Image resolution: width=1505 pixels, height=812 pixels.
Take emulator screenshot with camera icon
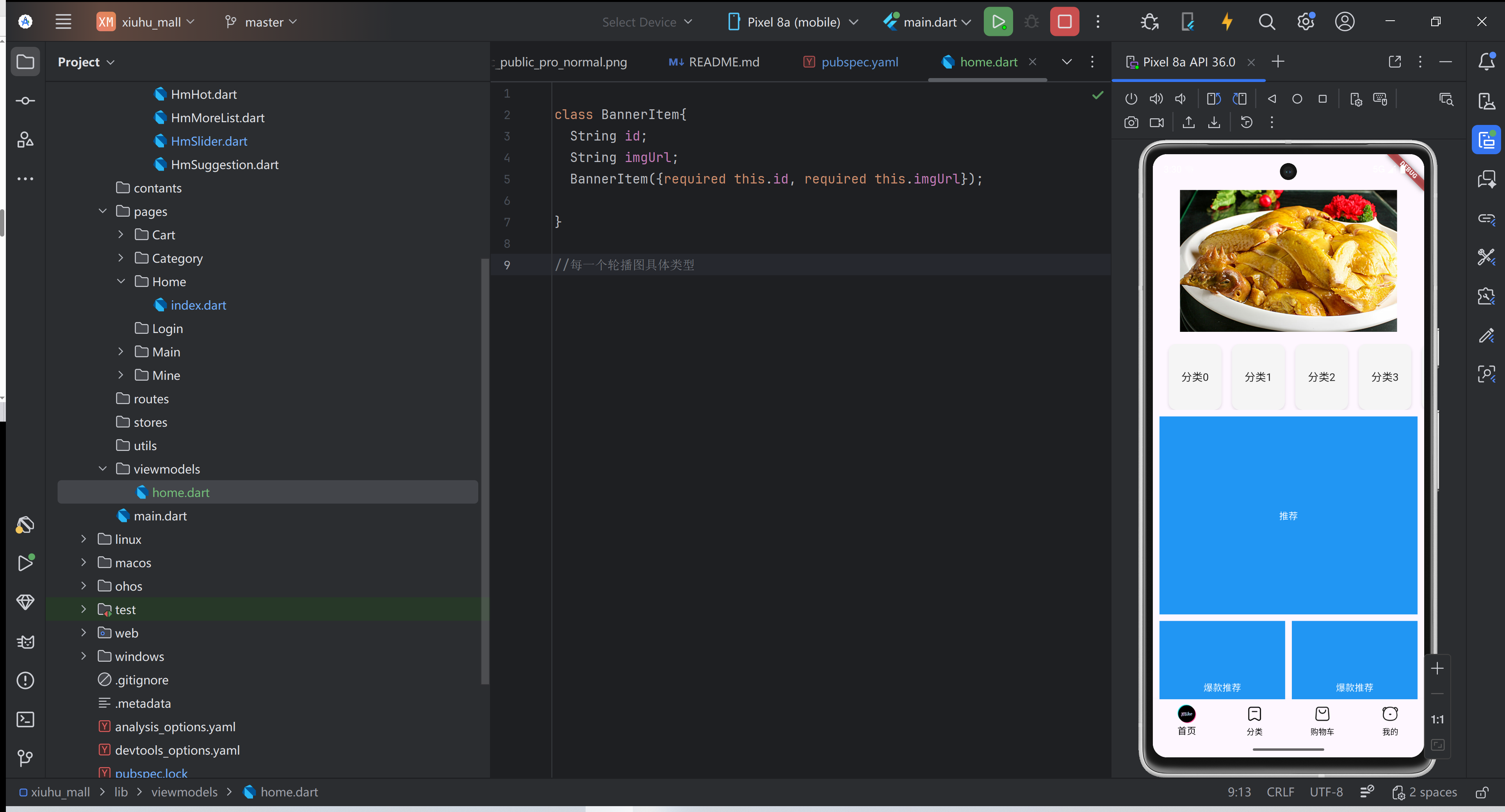[x=1131, y=123]
